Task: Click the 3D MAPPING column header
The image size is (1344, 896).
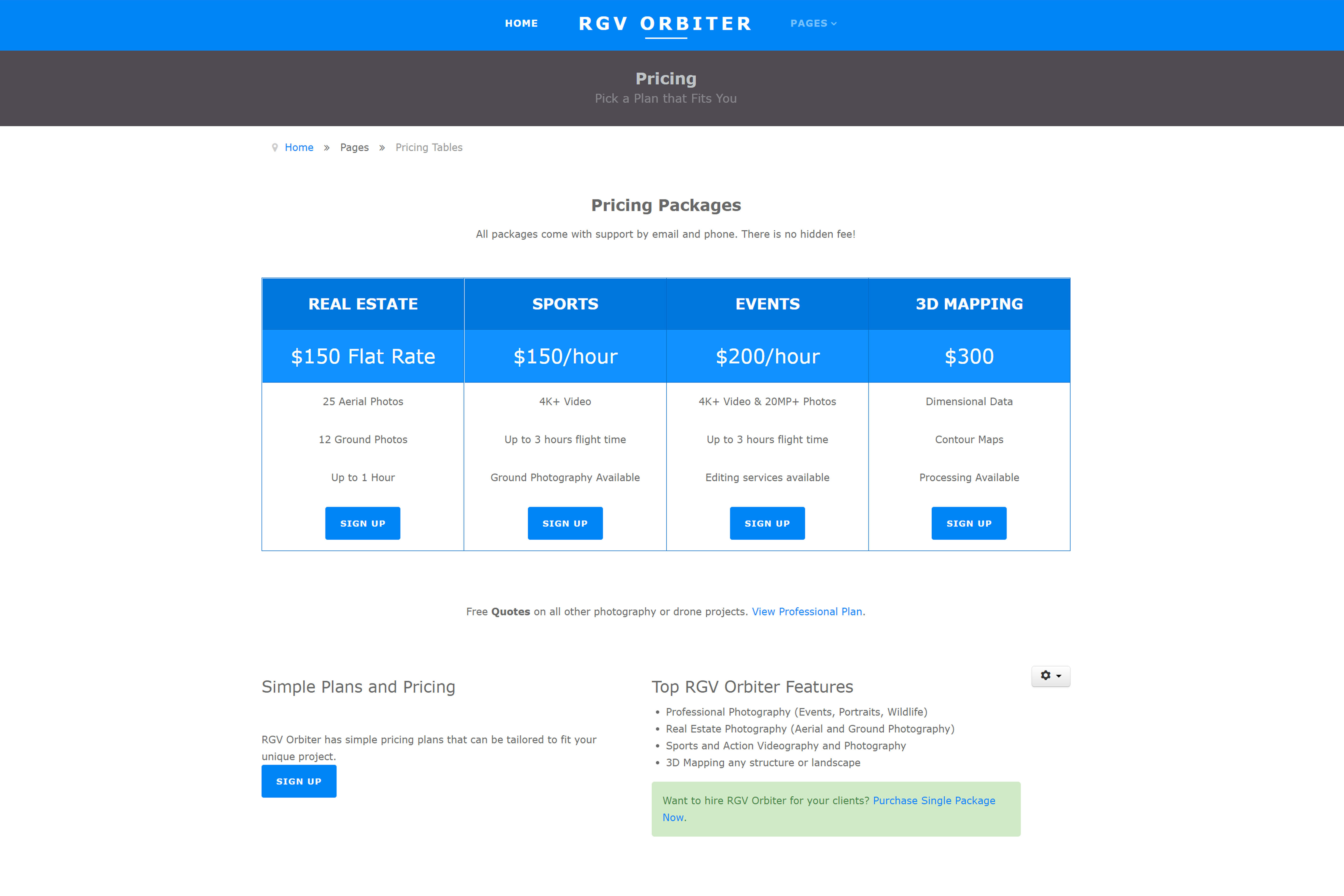Action: coord(969,304)
